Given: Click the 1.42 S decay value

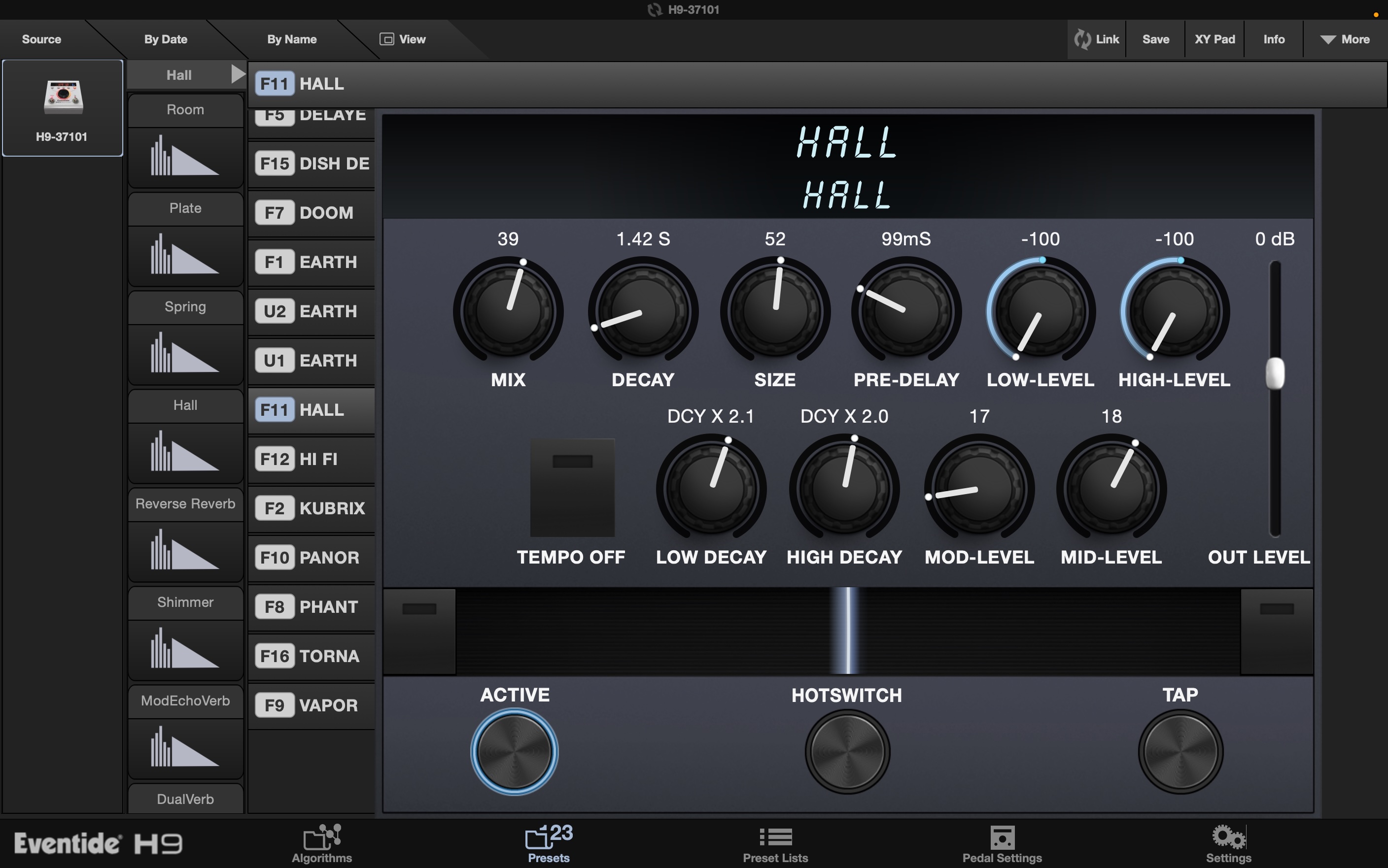Looking at the screenshot, I should (643, 239).
